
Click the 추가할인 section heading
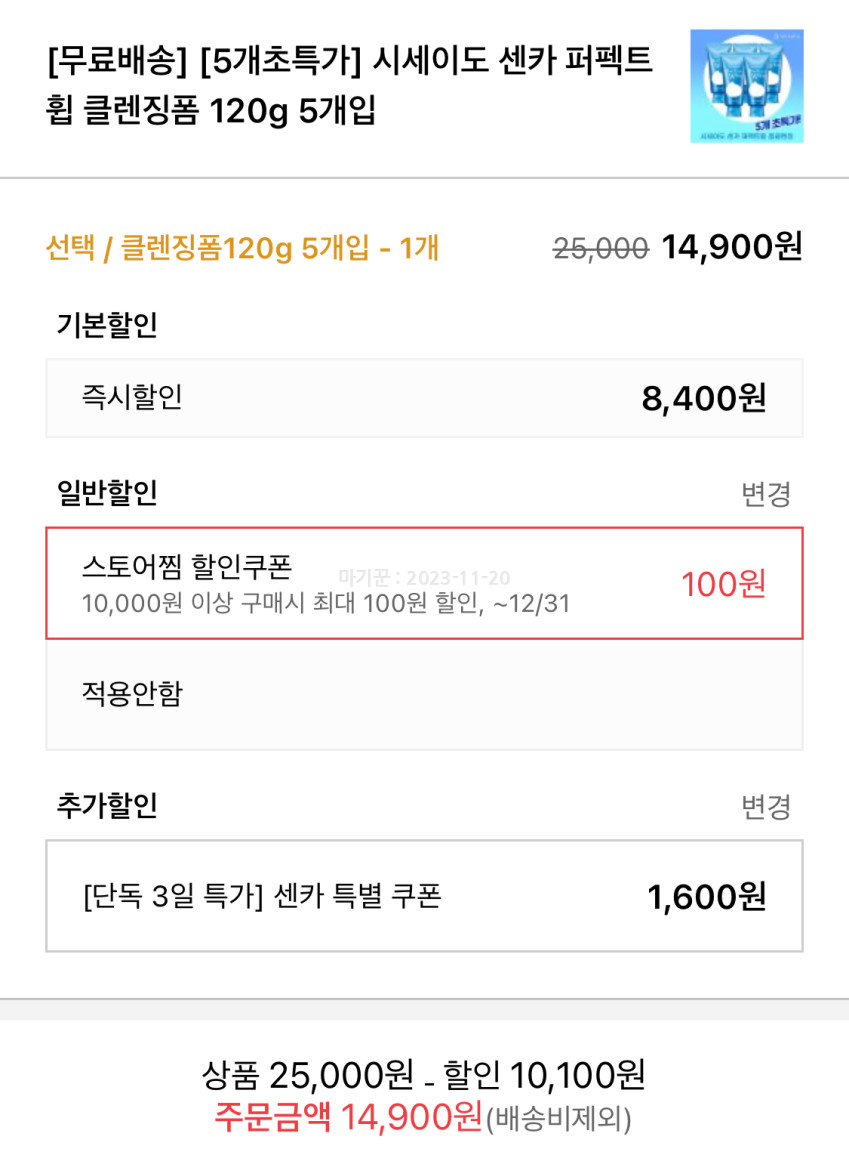(107, 805)
